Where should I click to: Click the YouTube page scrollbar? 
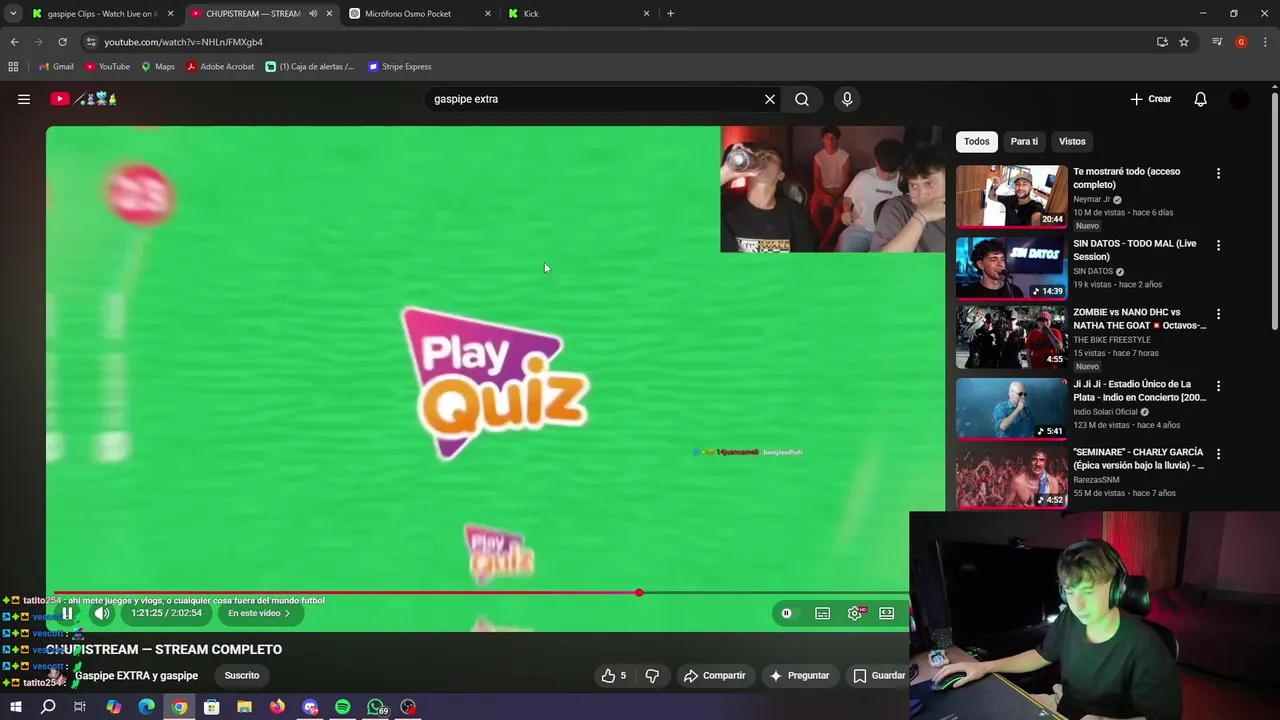[x=1275, y=210]
